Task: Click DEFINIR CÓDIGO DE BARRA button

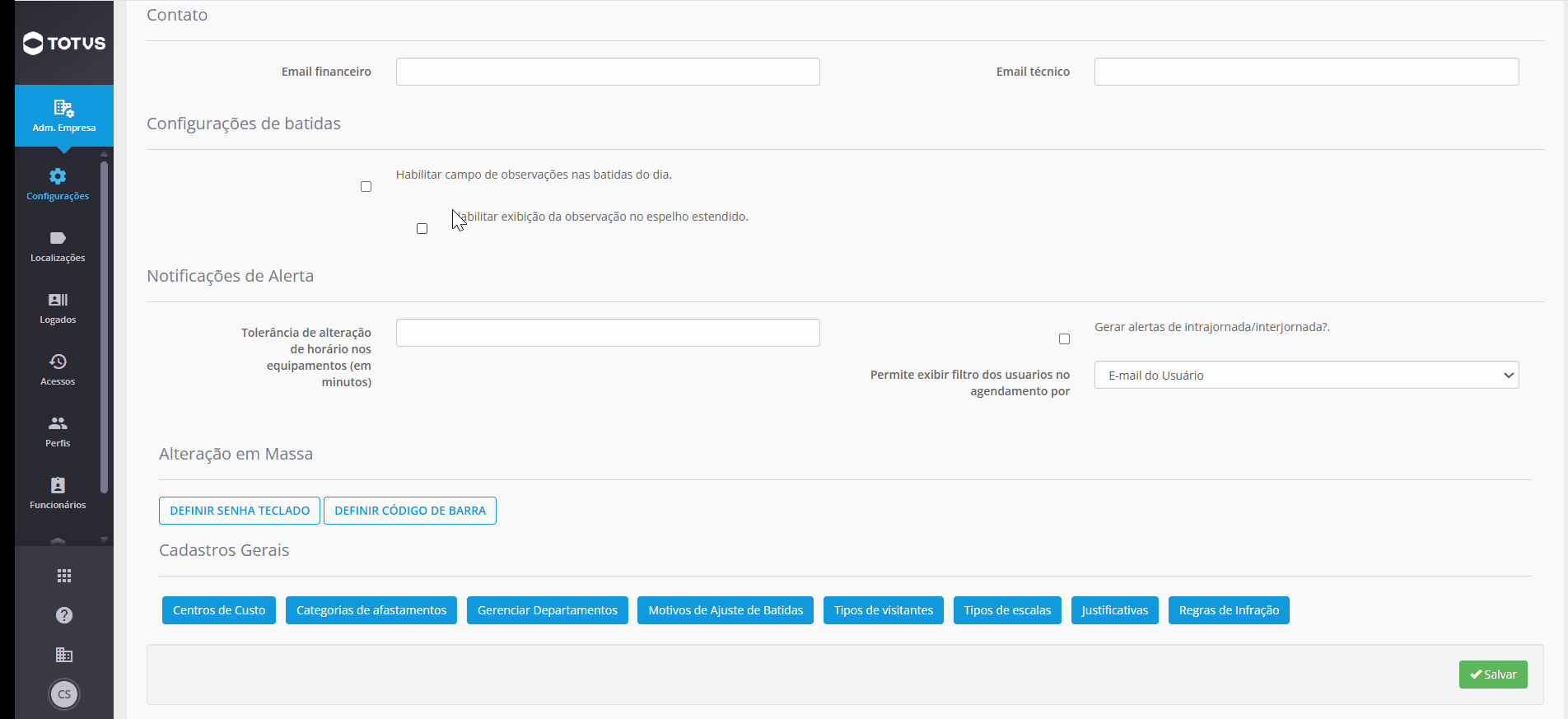Action: click(x=410, y=511)
